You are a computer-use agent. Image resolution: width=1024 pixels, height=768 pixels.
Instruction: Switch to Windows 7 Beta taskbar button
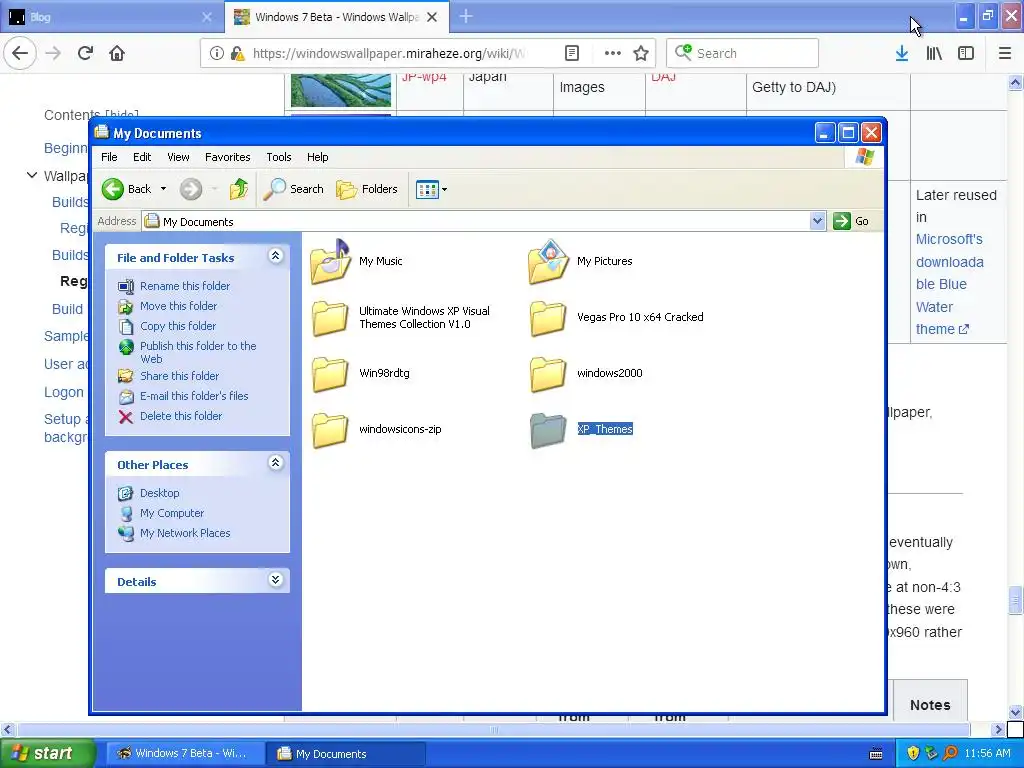pos(185,753)
